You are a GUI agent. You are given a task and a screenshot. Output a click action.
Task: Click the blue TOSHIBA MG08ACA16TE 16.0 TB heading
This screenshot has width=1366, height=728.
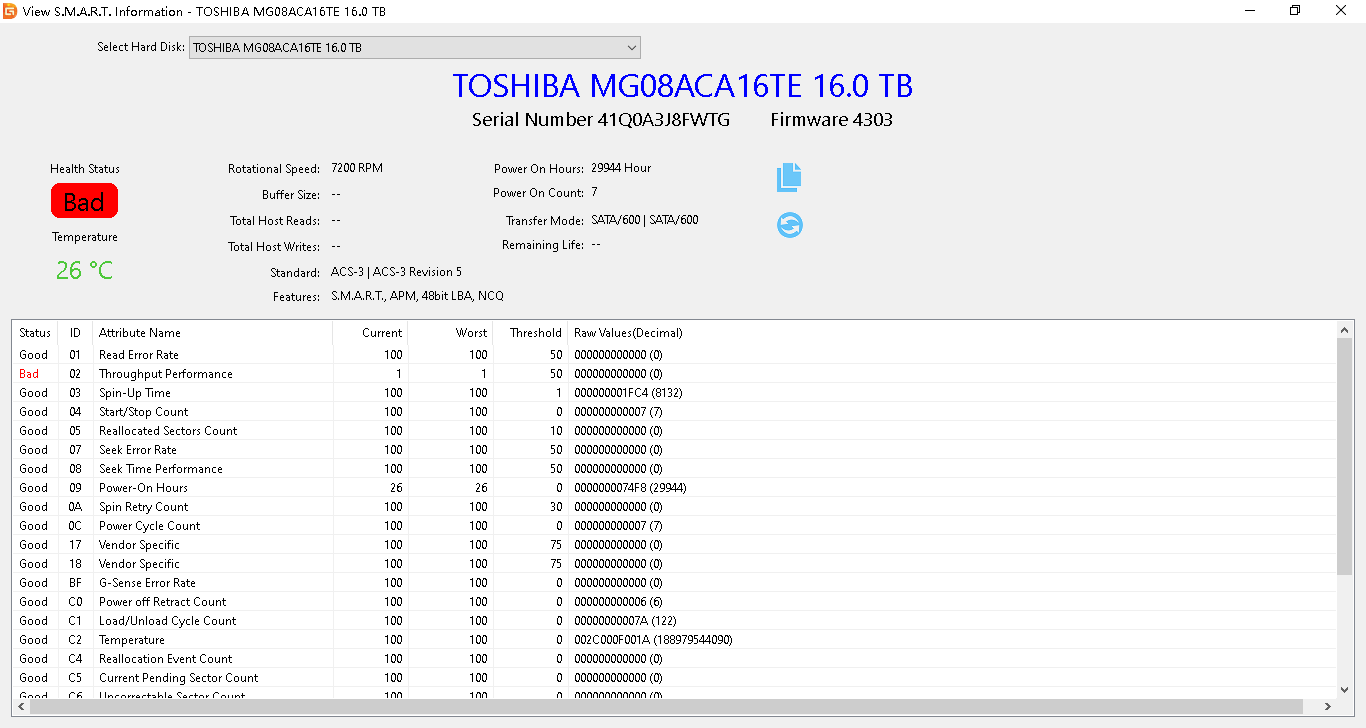click(x=683, y=86)
